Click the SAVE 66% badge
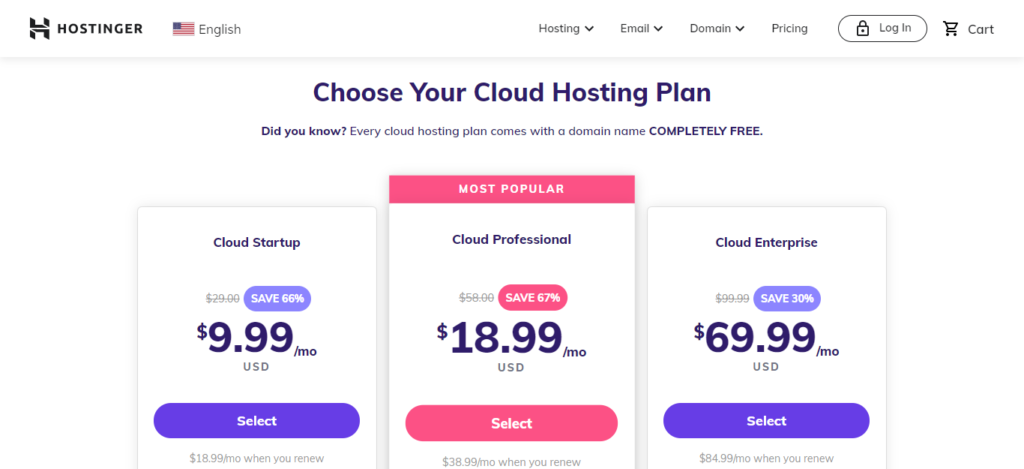Viewport: 1024px width, 469px height. click(278, 299)
